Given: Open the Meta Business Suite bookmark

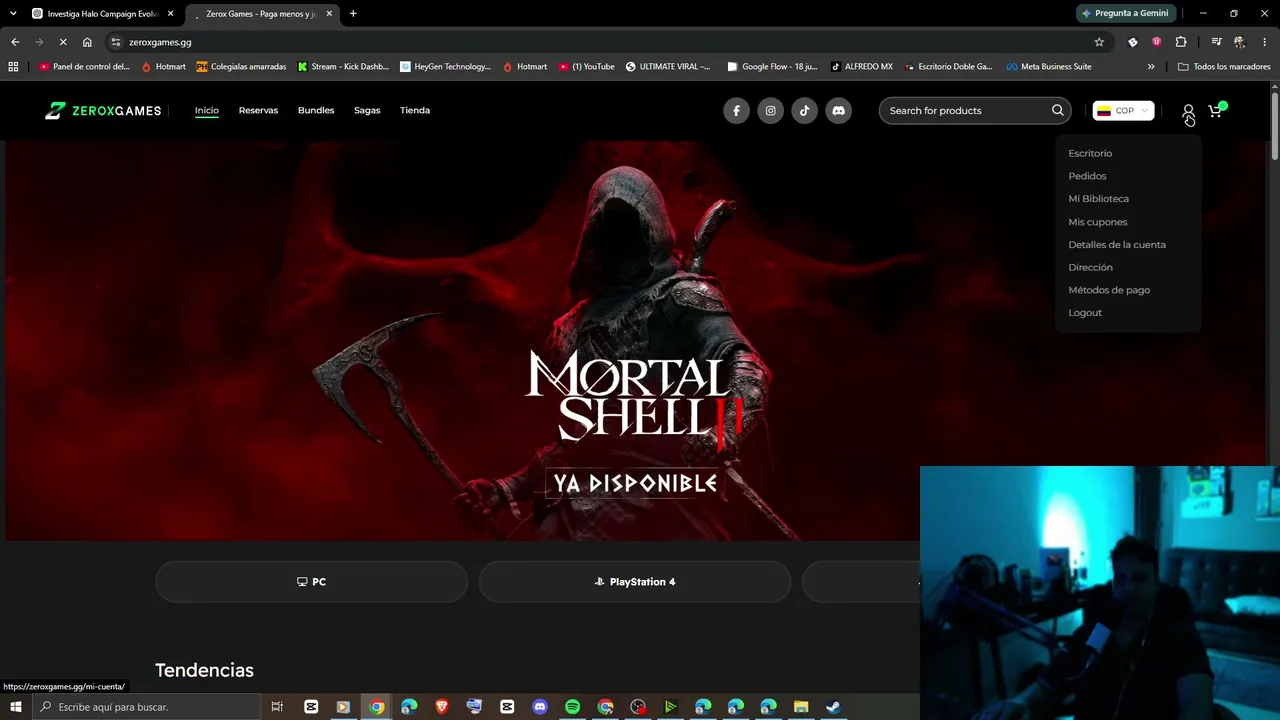Looking at the screenshot, I should tap(1049, 67).
